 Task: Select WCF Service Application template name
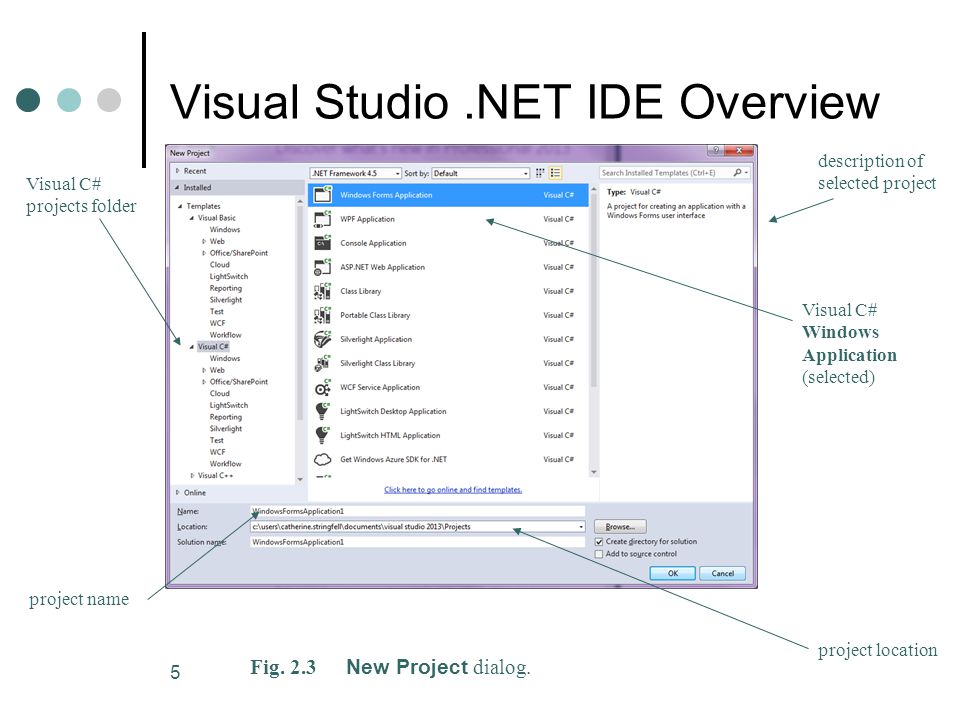[380, 388]
